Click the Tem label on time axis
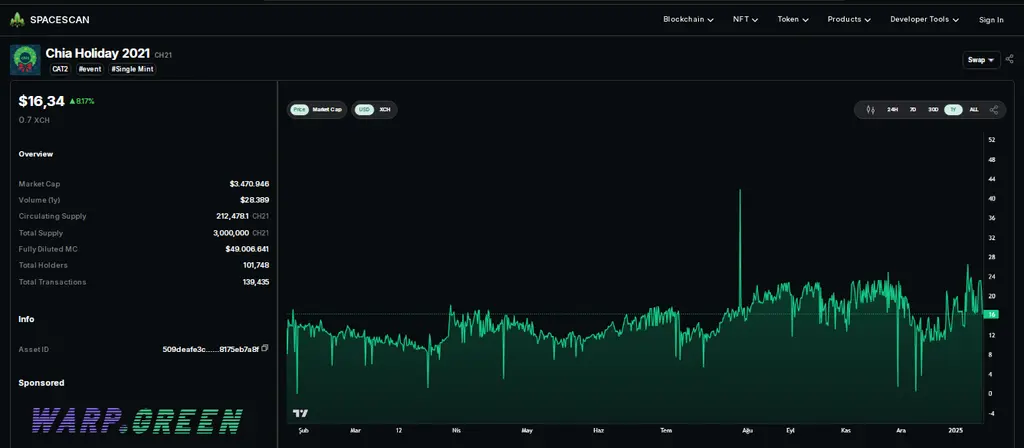Viewport: 1024px width, 448px height. [x=665, y=430]
